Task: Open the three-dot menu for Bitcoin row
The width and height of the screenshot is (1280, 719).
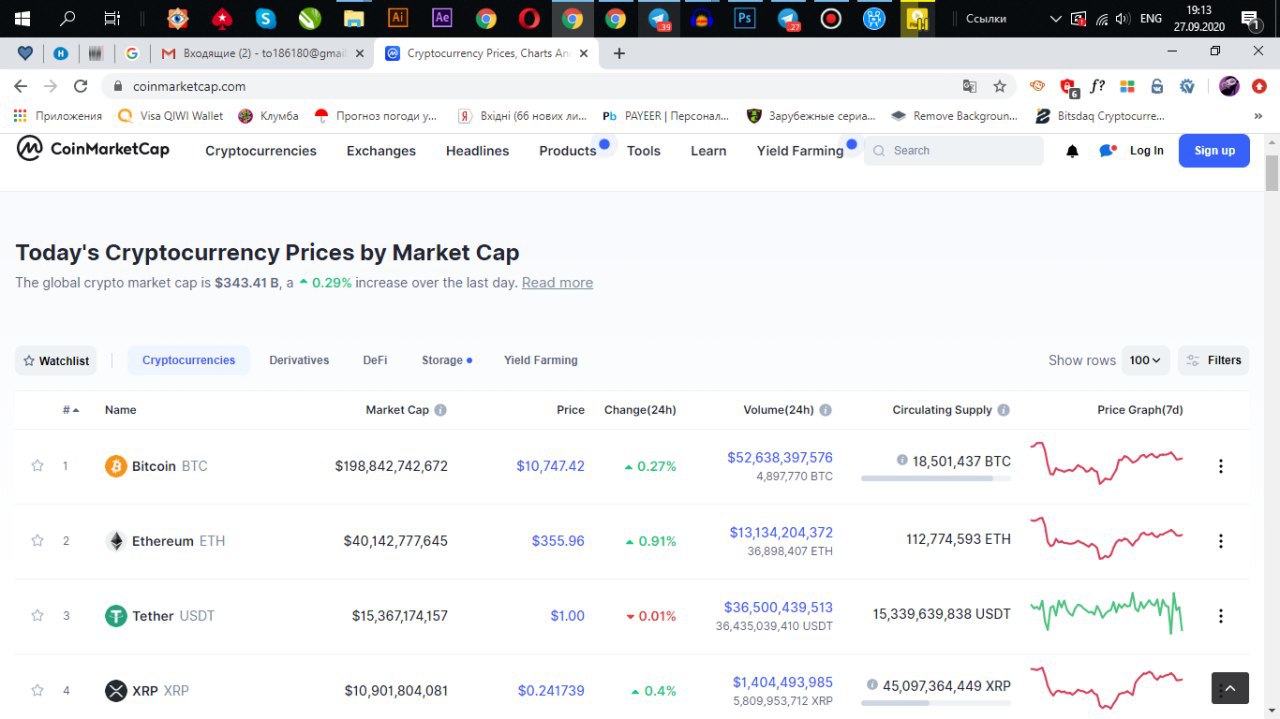Action: (1220, 466)
